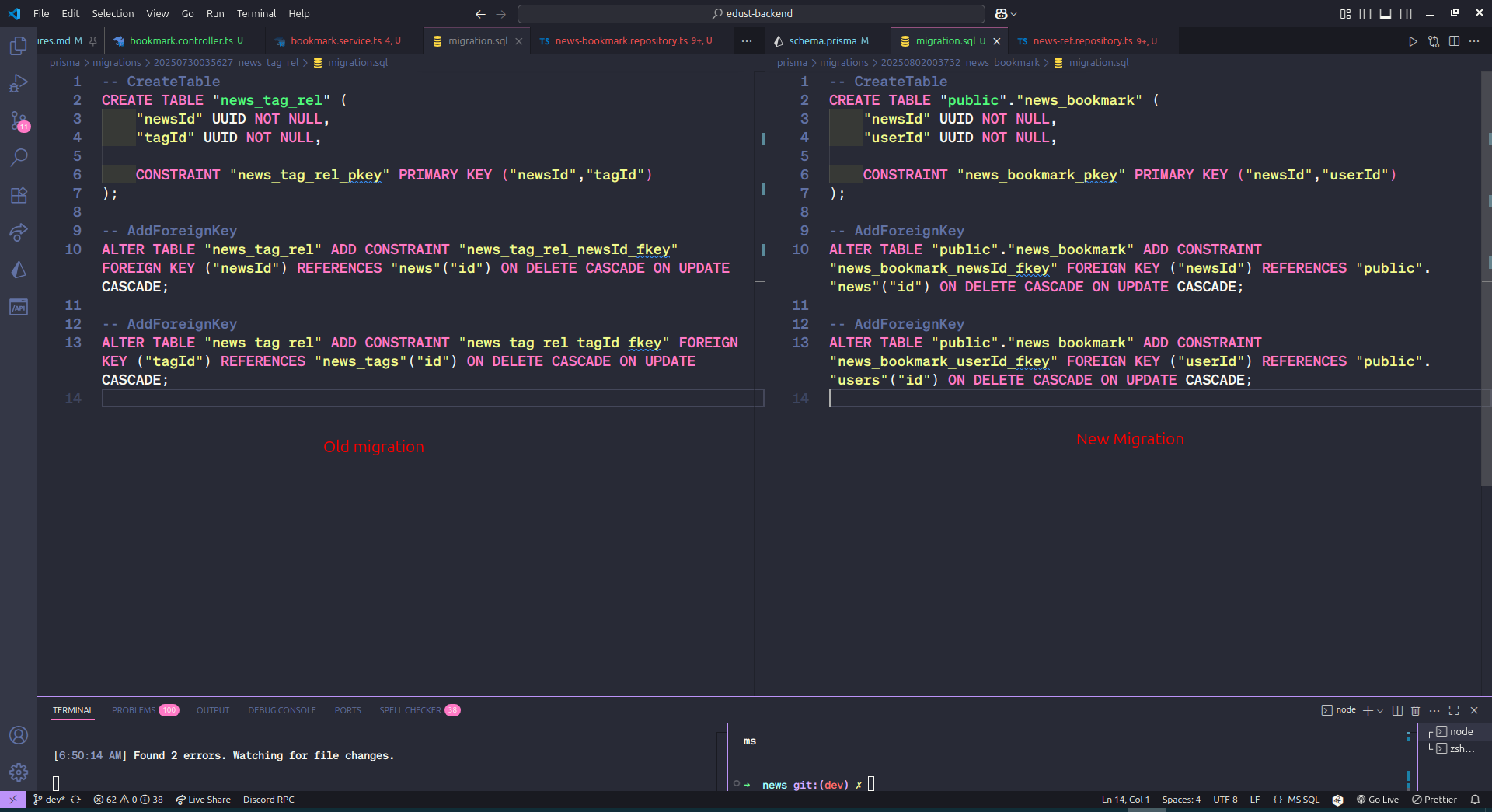Viewport: 1492px width, 812px height.
Task: Click right editor vertical scrollbar
Action: [1486, 280]
